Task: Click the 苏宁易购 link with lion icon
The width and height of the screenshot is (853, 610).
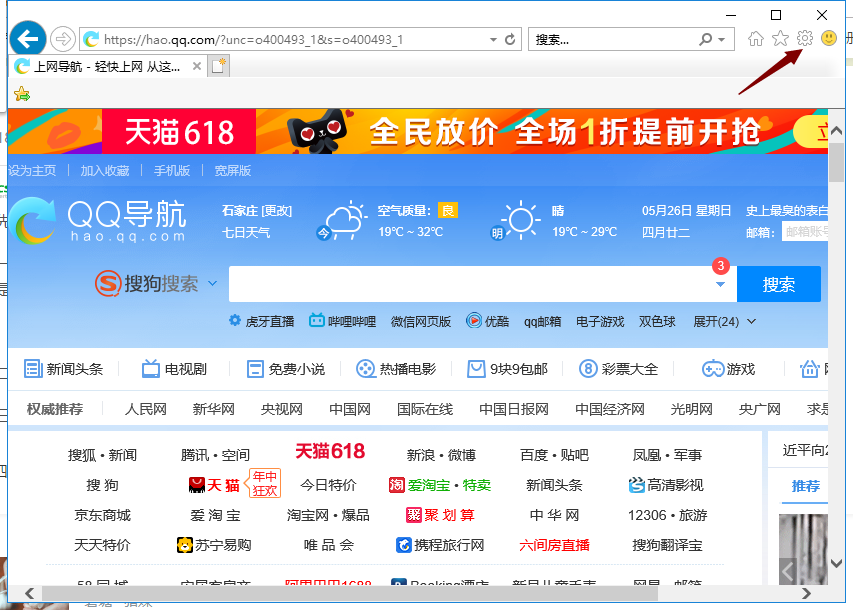Action: click(214, 545)
